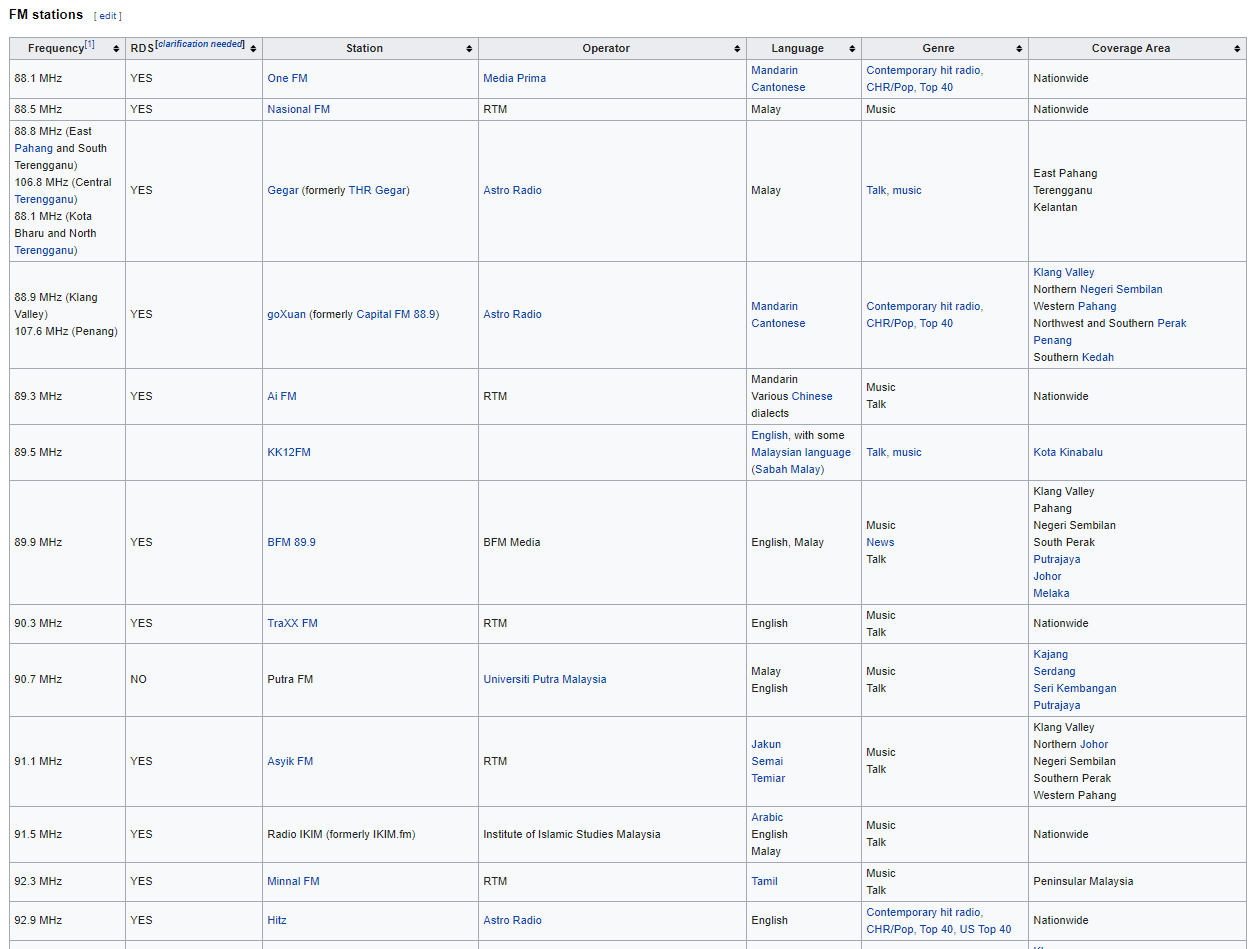The width and height of the screenshot is (1254, 949).
Task: Sort table by Frequency column arrows
Action: coord(117,49)
